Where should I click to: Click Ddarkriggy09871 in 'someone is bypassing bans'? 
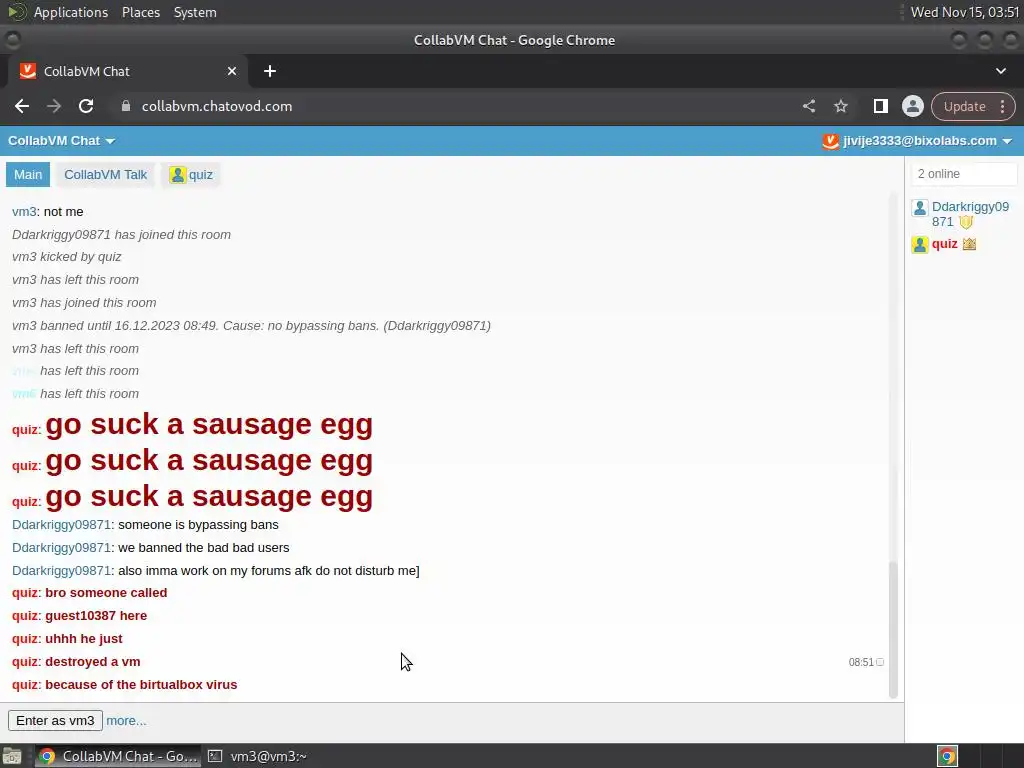coord(61,525)
